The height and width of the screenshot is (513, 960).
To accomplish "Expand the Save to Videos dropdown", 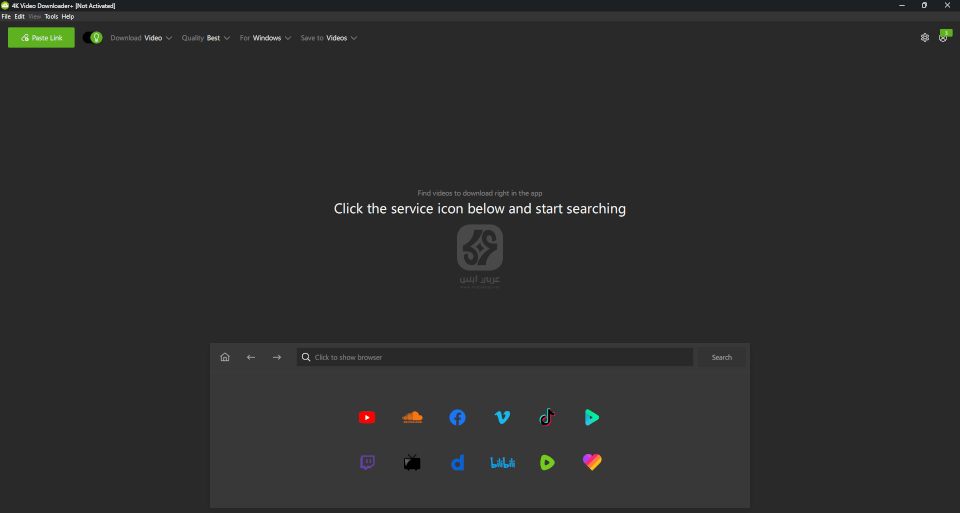I will coord(329,38).
